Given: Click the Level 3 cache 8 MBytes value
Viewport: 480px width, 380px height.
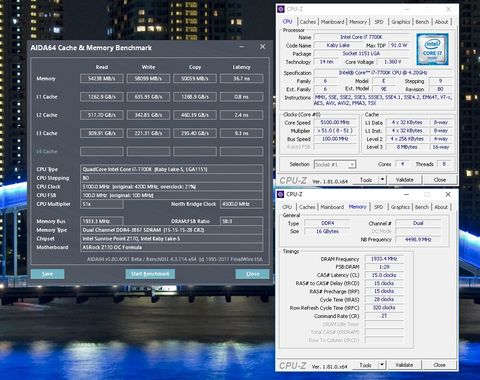Looking at the screenshot, I should 407,147.
